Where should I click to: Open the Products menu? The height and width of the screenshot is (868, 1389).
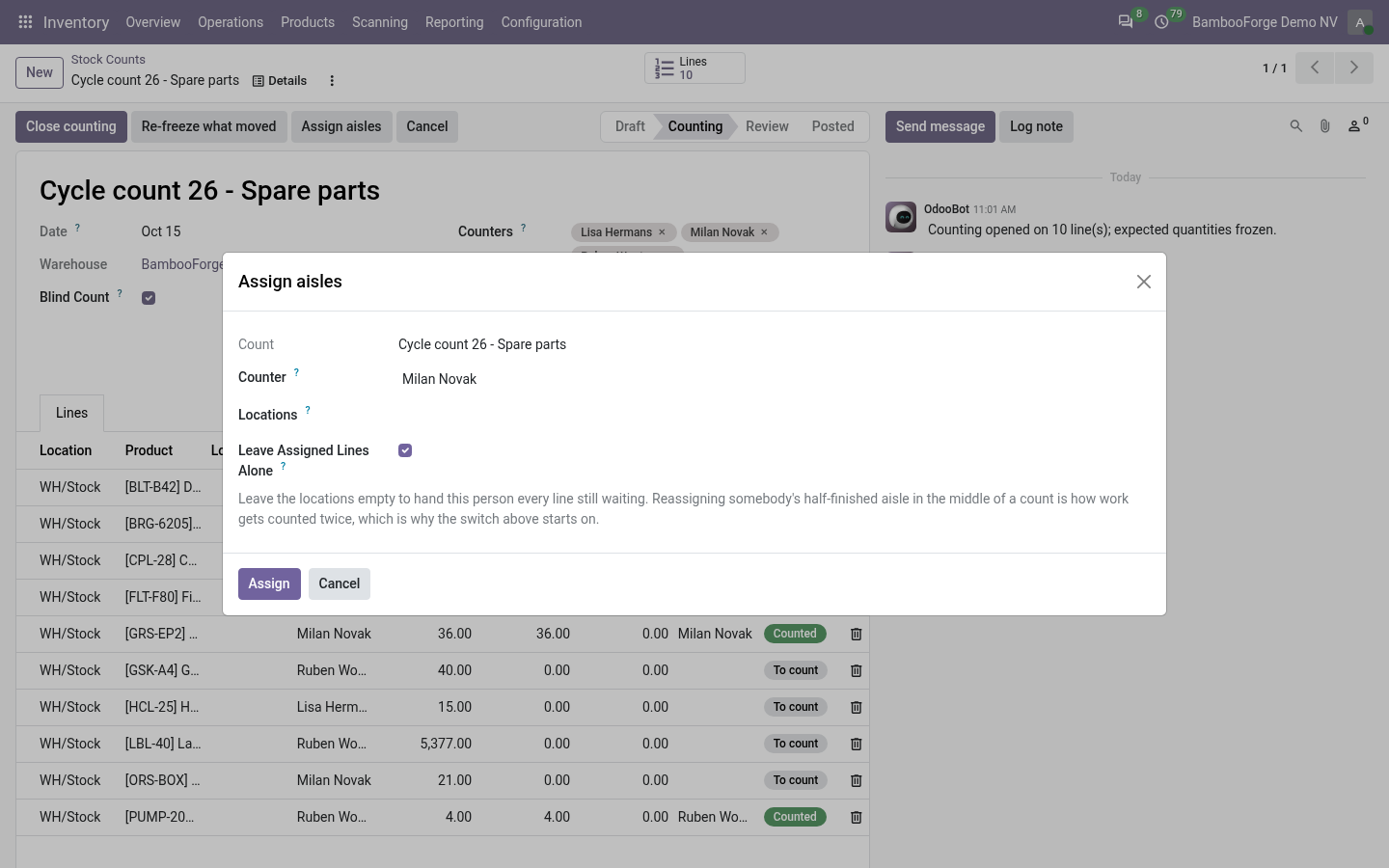pyautogui.click(x=308, y=21)
